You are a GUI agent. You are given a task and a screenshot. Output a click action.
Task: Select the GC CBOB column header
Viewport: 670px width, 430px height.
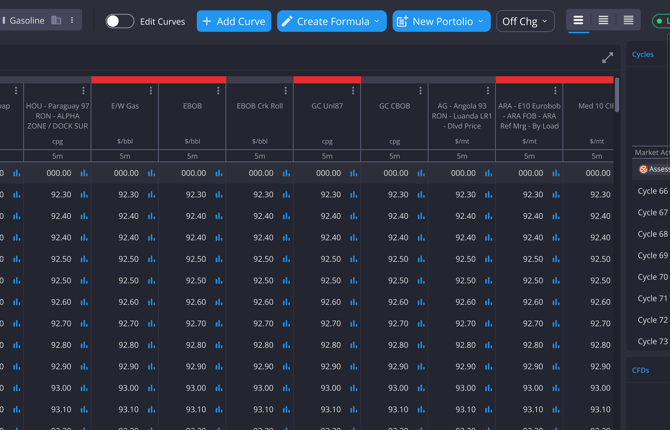click(394, 106)
